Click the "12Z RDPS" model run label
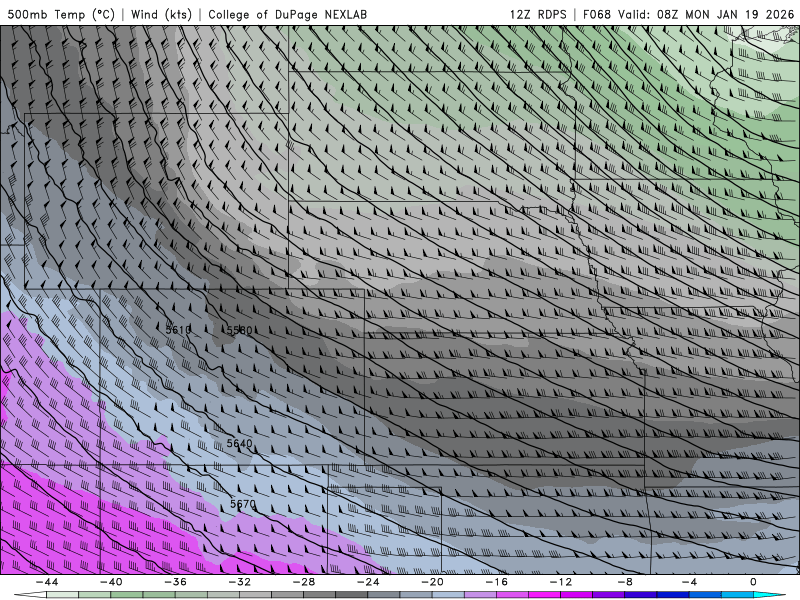The image size is (800, 600). (538, 14)
